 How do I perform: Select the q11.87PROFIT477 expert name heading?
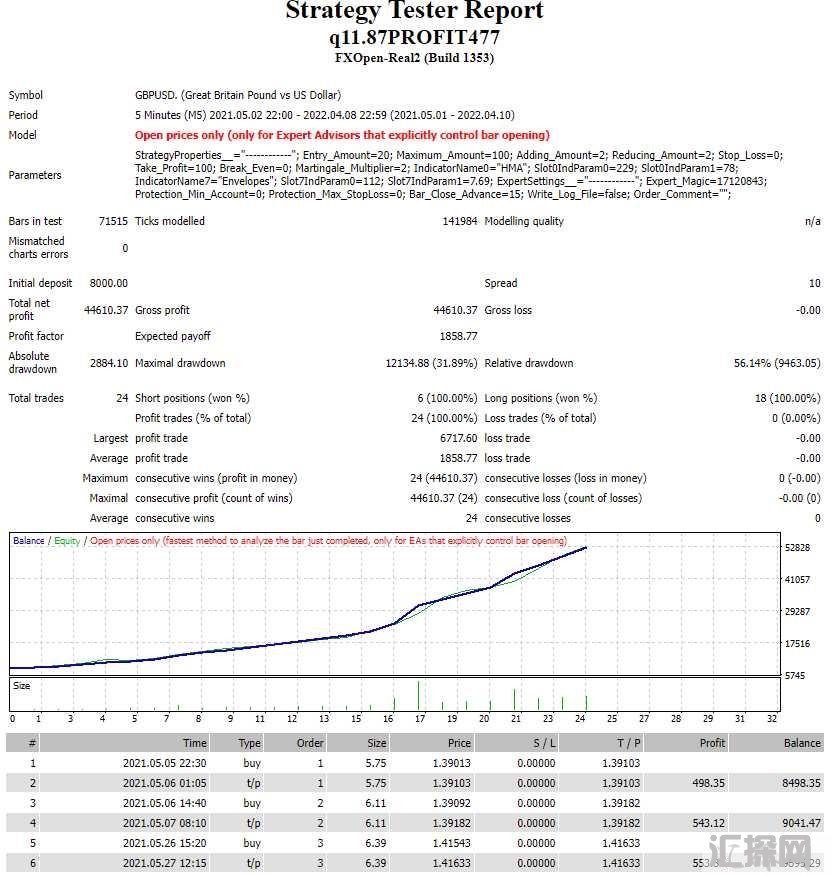[x=414, y=37]
